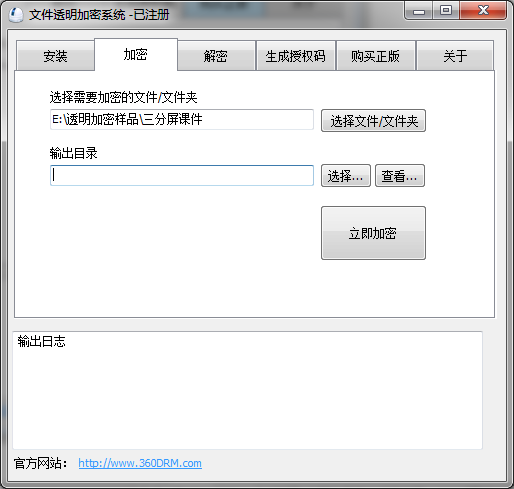Go to the 生成授权码 tab
The width and height of the screenshot is (514, 489).
(296, 56)
